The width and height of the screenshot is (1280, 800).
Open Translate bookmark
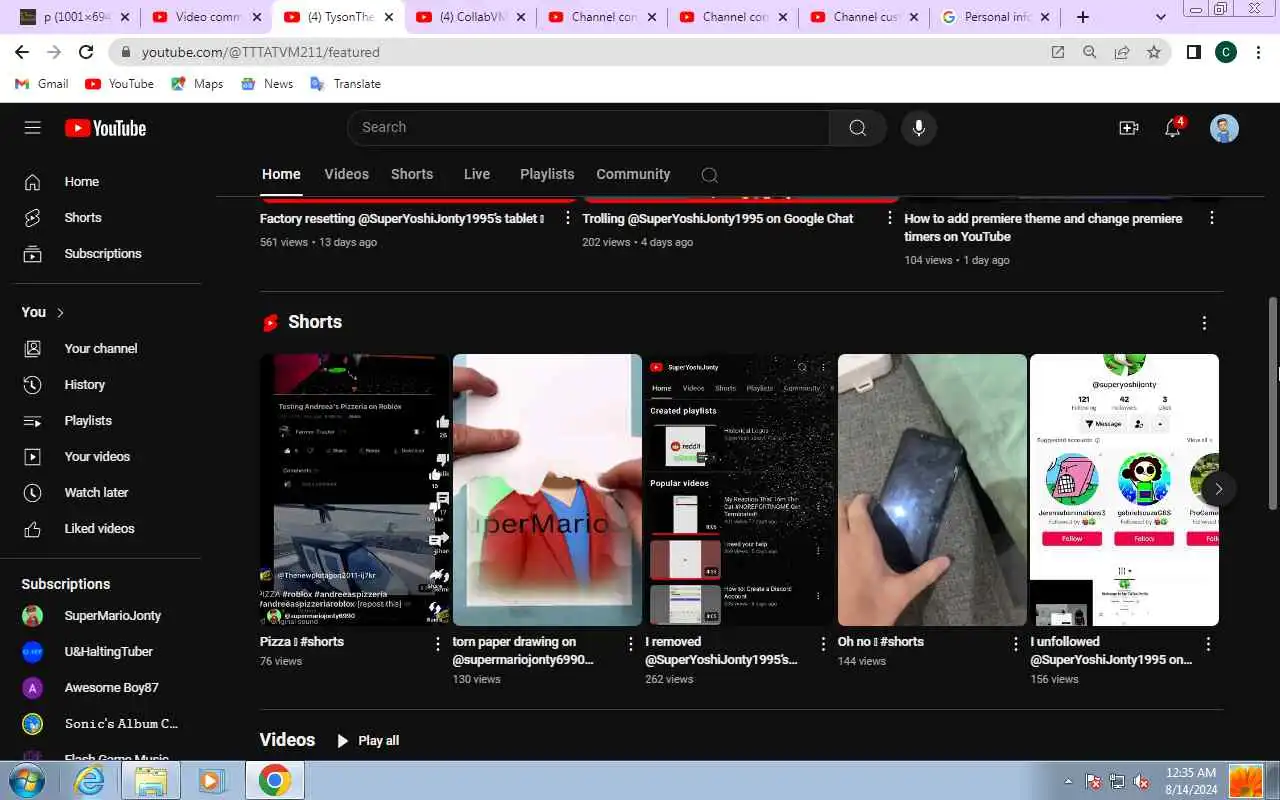pyautogui.click(x=345, y=84)
